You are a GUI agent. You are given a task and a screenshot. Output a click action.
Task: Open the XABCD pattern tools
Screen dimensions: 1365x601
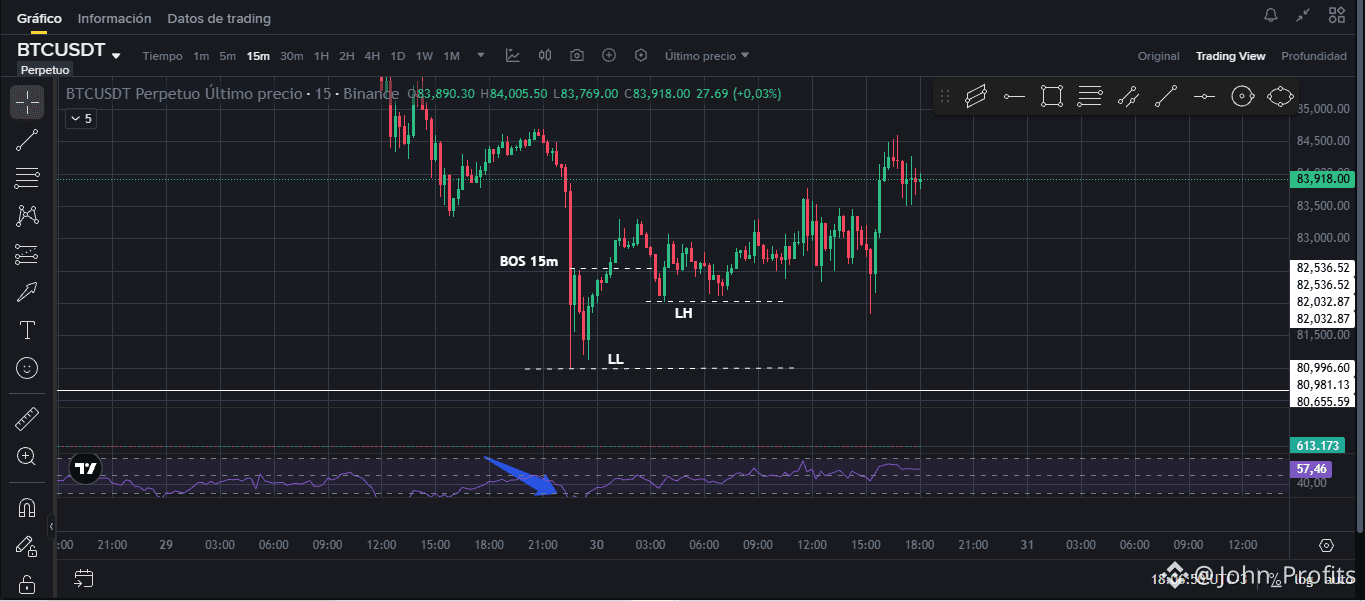[27, 216]
